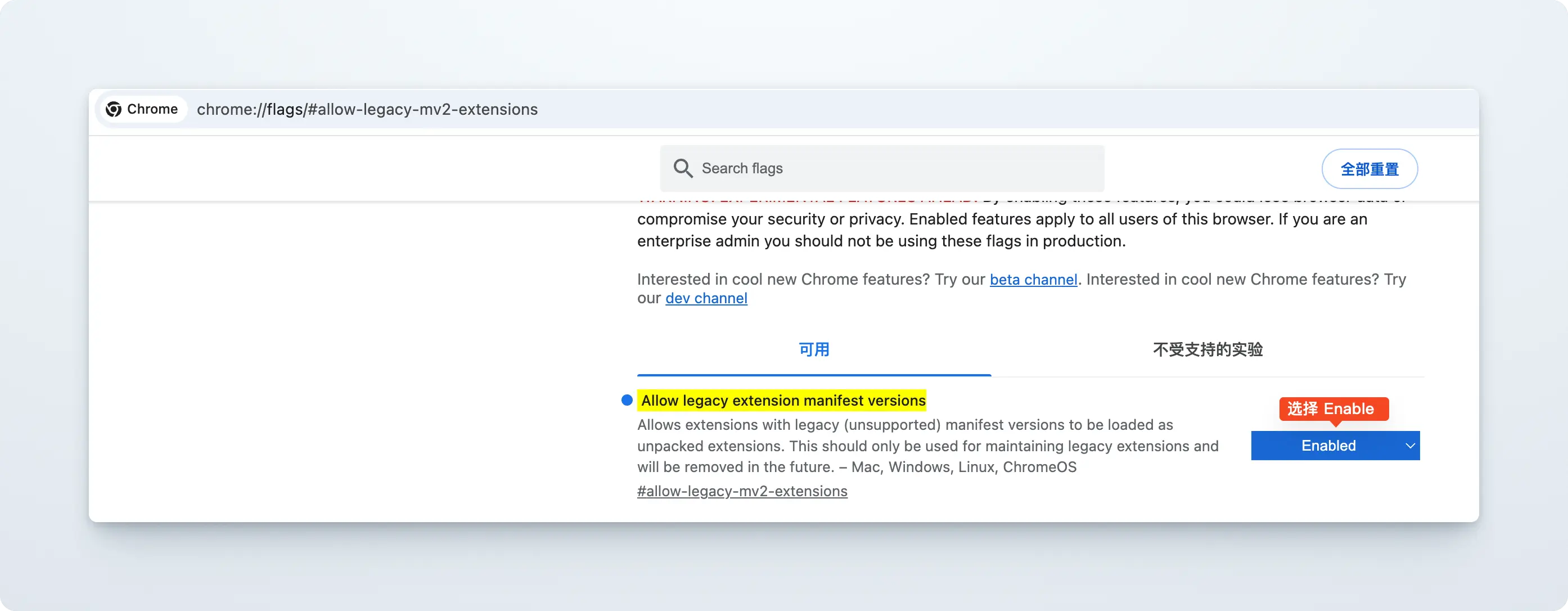Click the magnifier icon in Search flags

point(683,168)
